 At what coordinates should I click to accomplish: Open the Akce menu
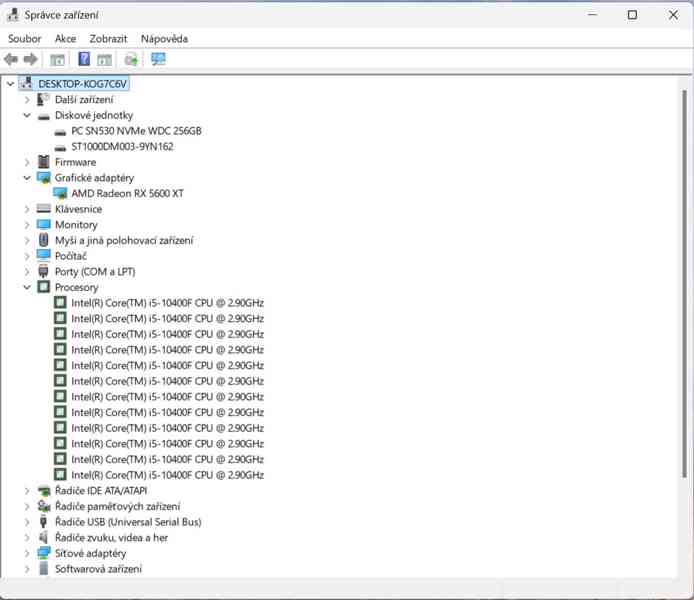coord(65,38)
